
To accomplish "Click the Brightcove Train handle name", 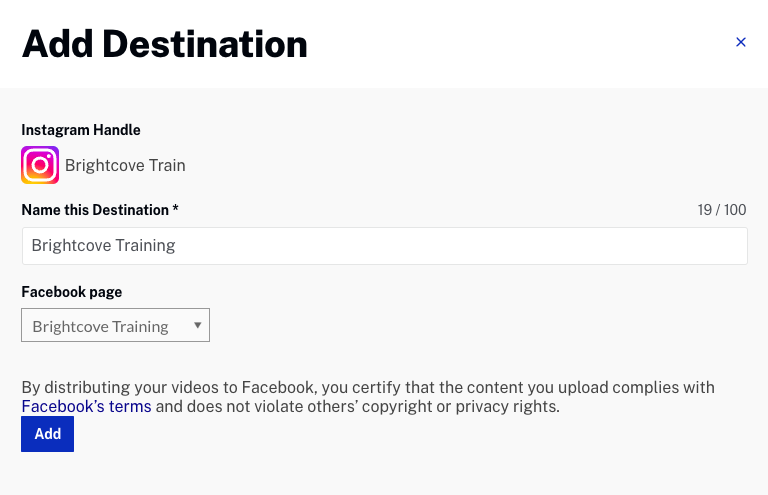I will coord(125,165).
